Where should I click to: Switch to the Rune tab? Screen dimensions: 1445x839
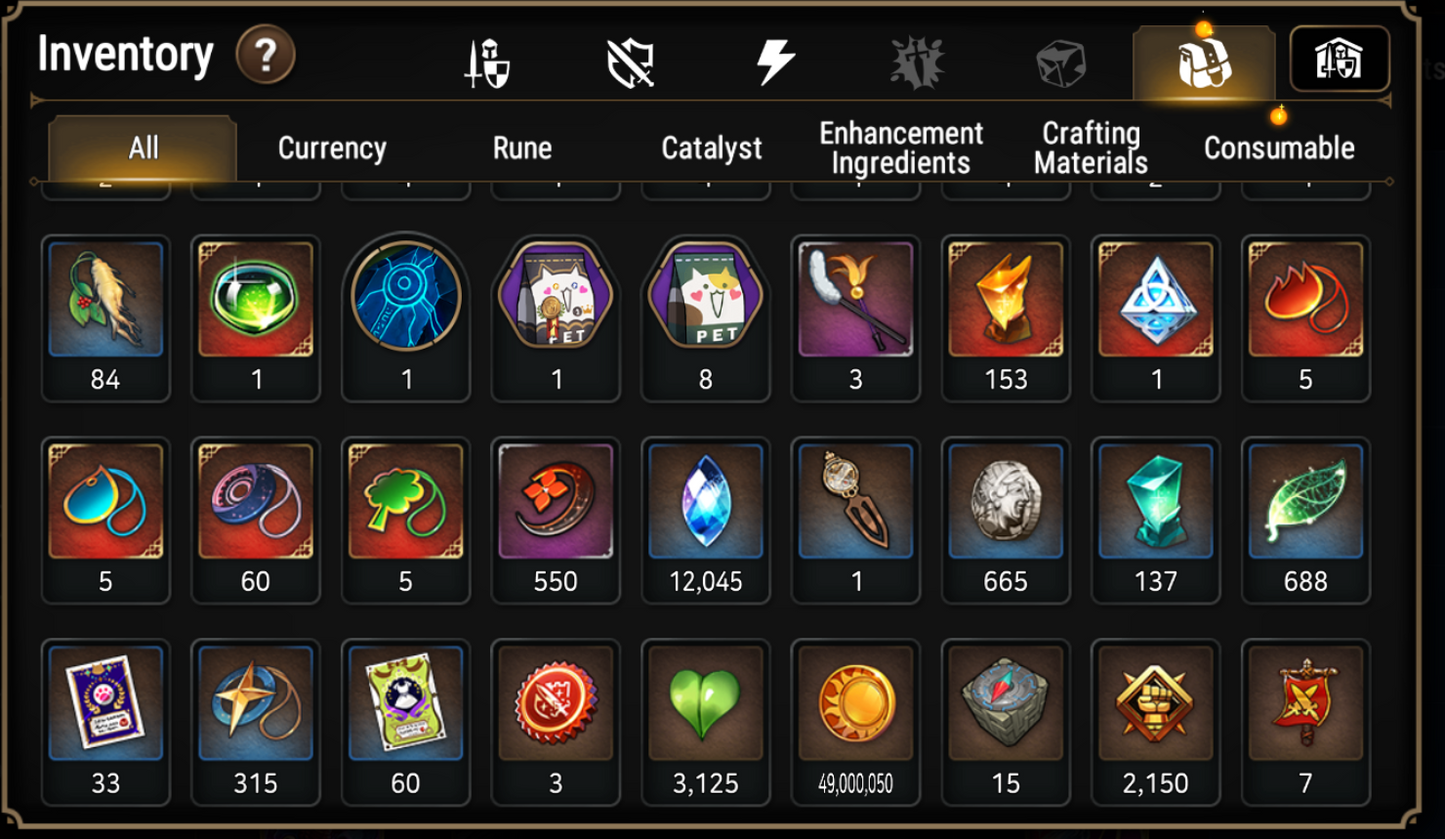pos(522,148)
